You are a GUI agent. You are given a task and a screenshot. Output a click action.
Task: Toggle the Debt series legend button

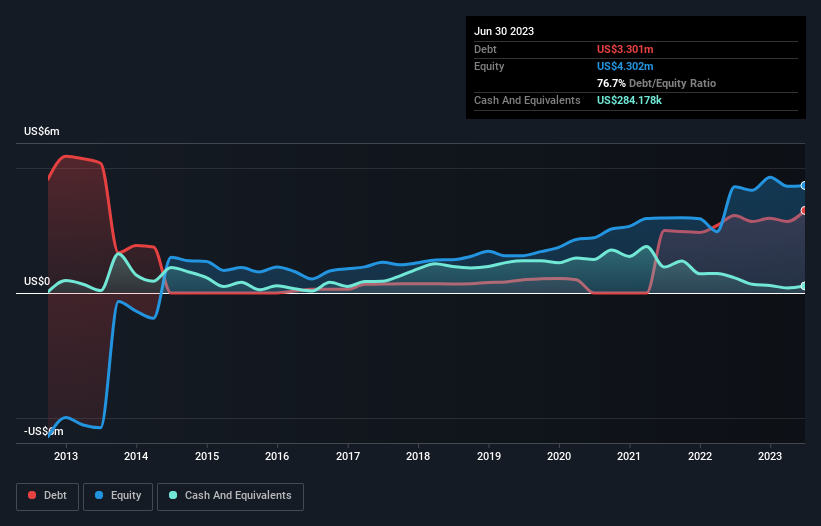tap(48, 496)
